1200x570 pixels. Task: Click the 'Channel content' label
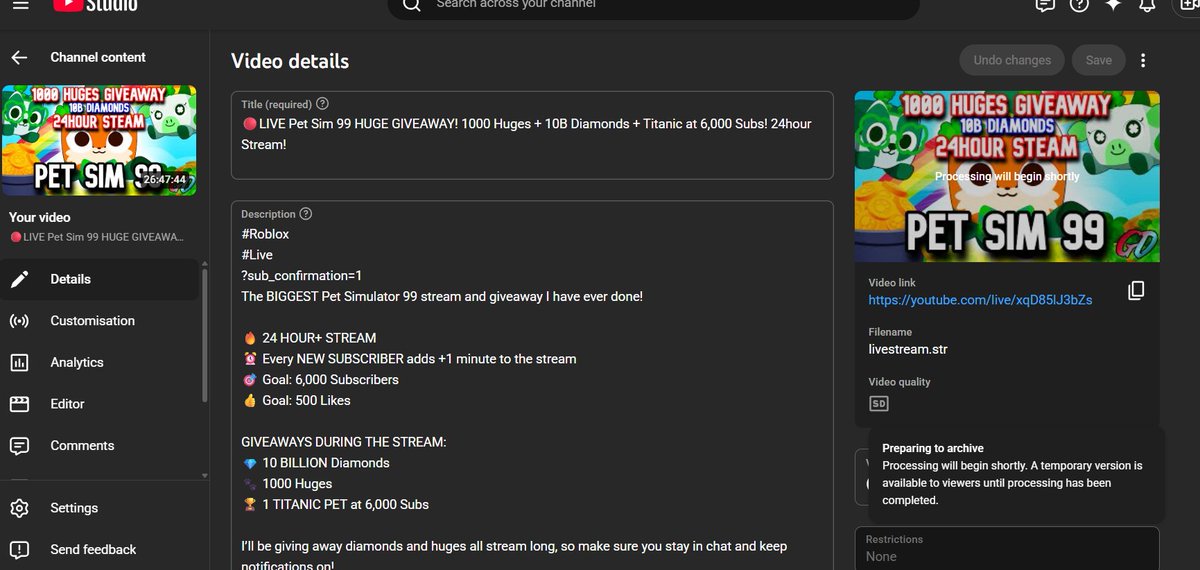point(98,58)
